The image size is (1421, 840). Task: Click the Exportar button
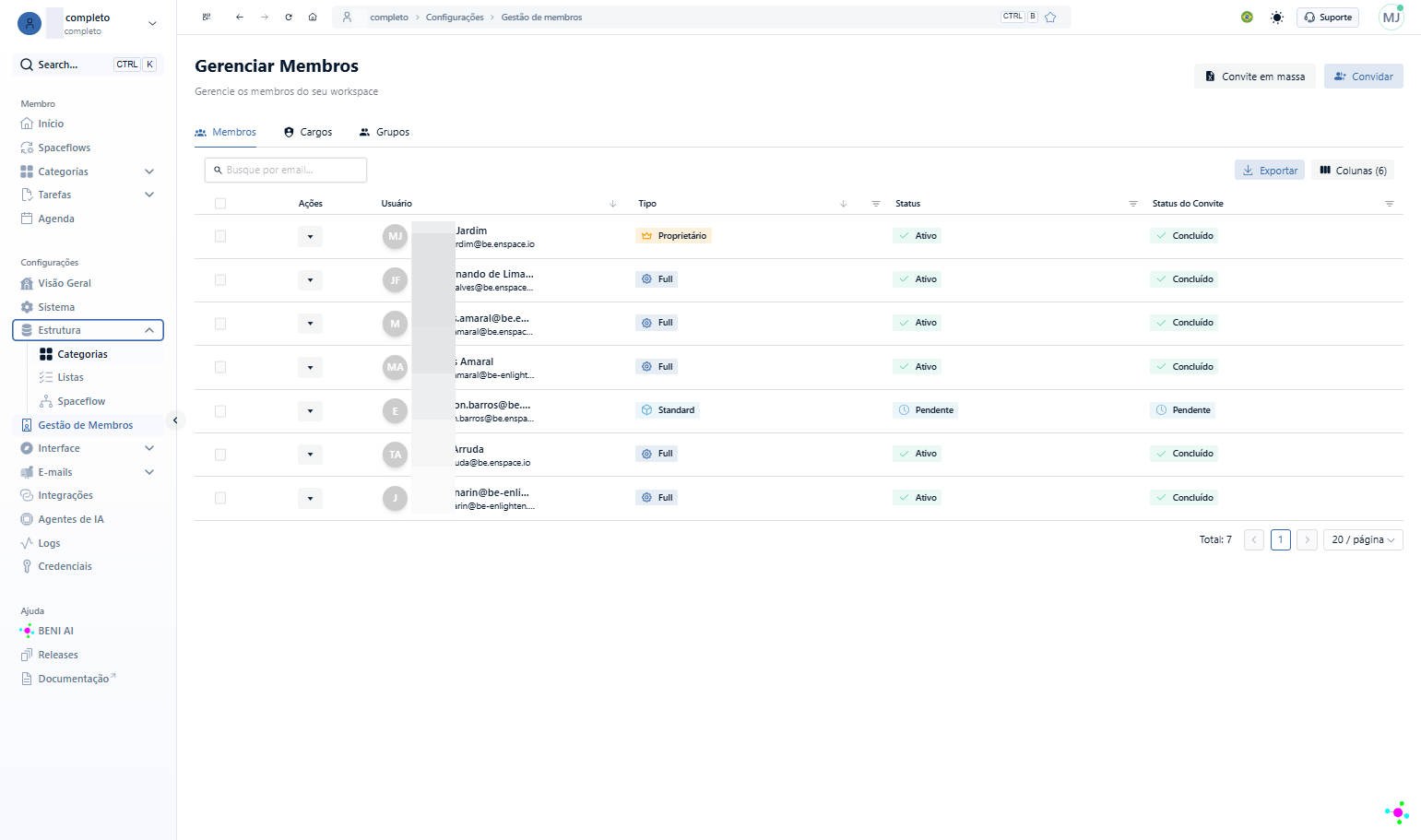click(x=1270, y=171)
